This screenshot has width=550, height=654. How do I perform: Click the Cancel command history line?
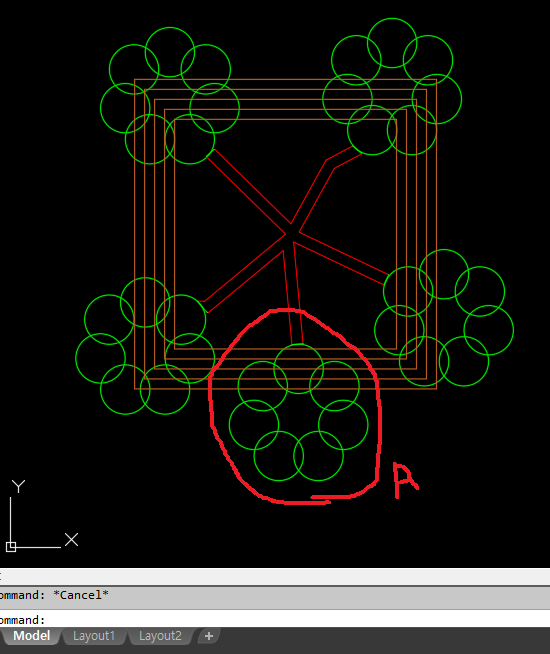[275, 595]
